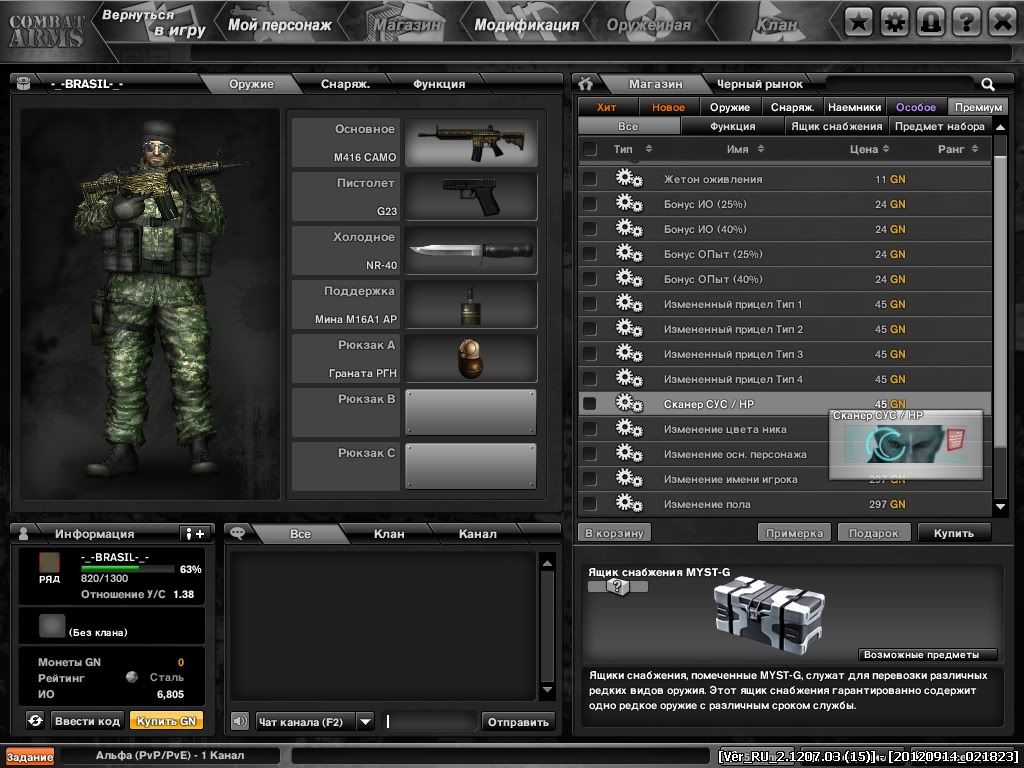The image size is (1024, 768).
Task: Click the search magnifier in the shop panel
Action: [988, 84]
